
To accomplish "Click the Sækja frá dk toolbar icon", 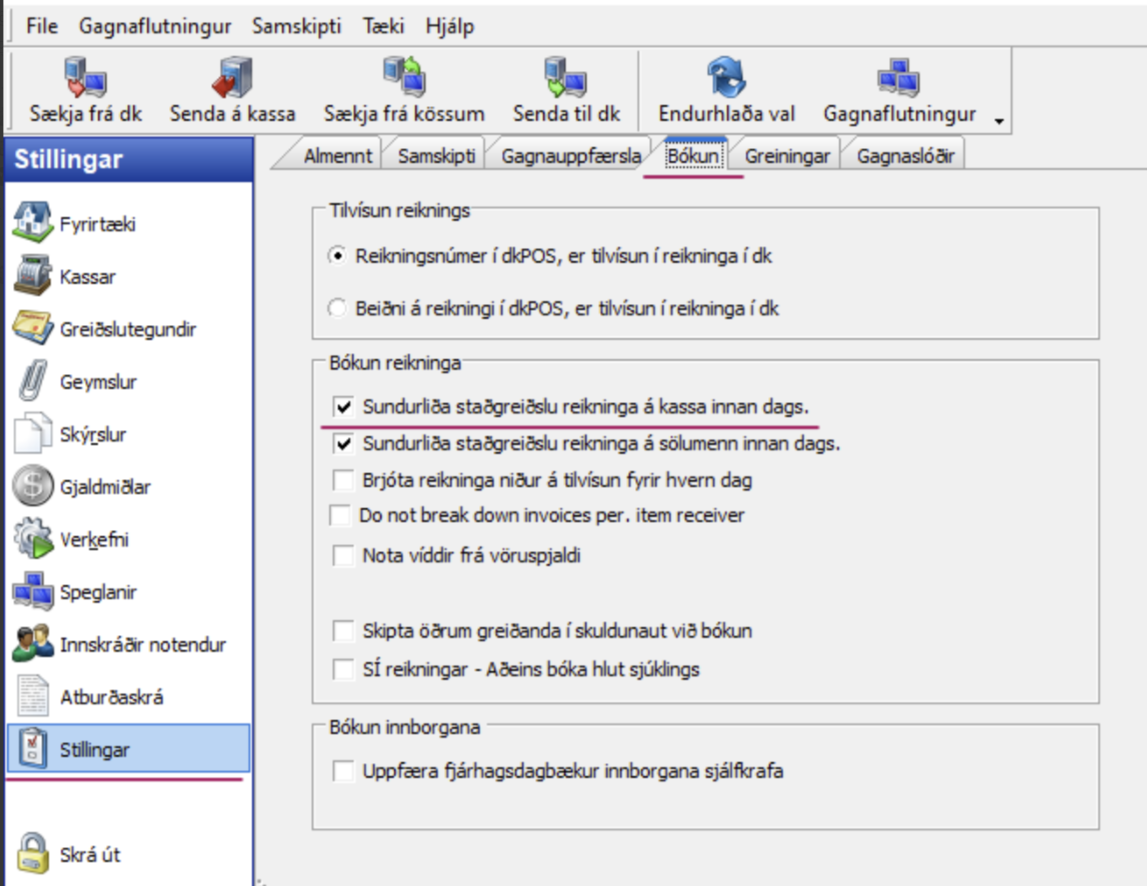I will point(85,78).
